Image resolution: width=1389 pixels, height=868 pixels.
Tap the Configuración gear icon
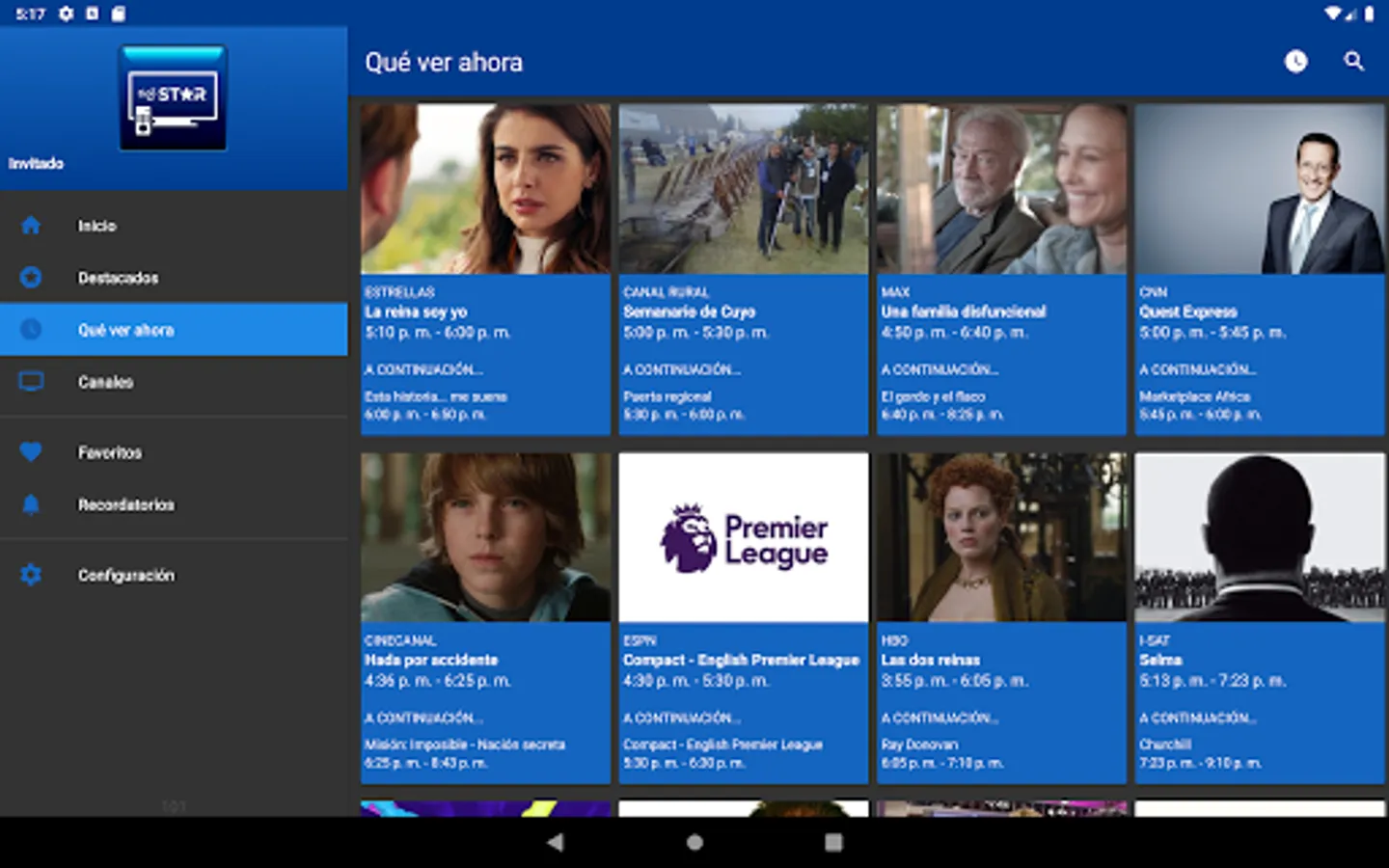(x=31, y=575)
